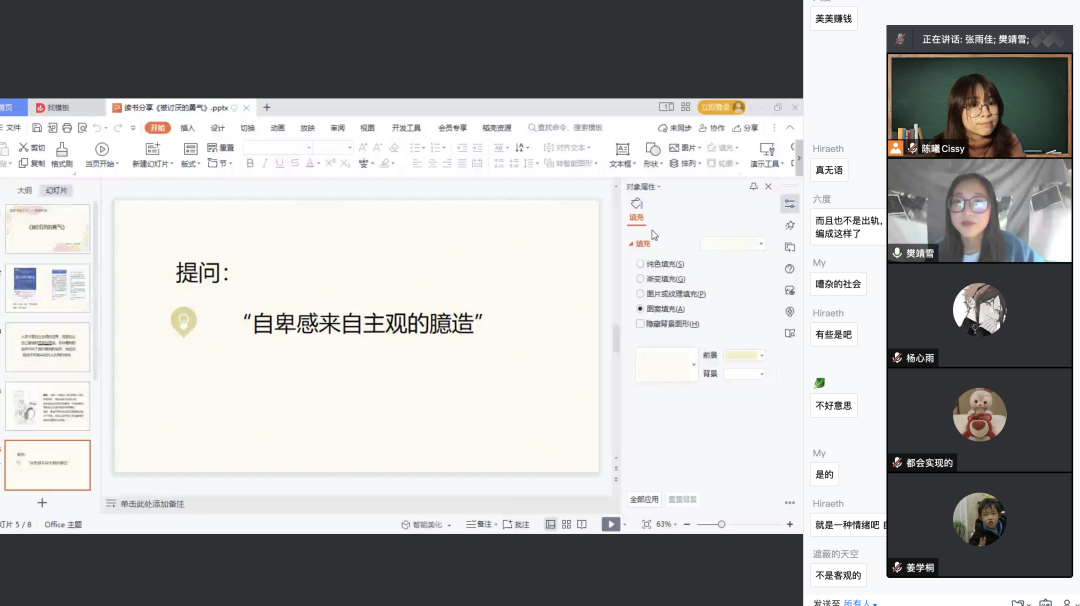The width and height of the screenshot is (1080, 606).
Task: Select picture or texture fill option
Action: (x=640, y=294)
